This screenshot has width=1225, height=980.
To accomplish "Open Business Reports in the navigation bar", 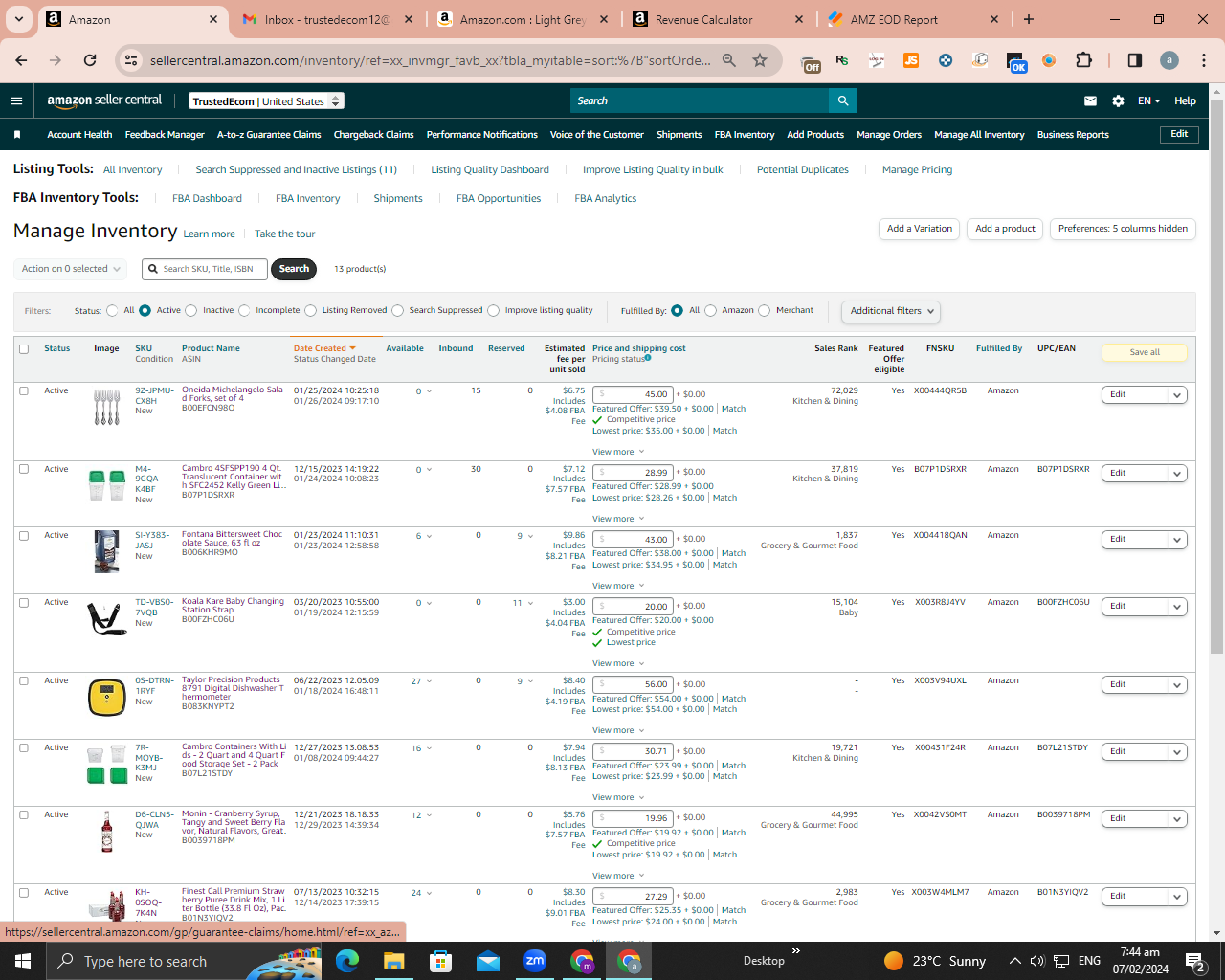I will 1073,135.
